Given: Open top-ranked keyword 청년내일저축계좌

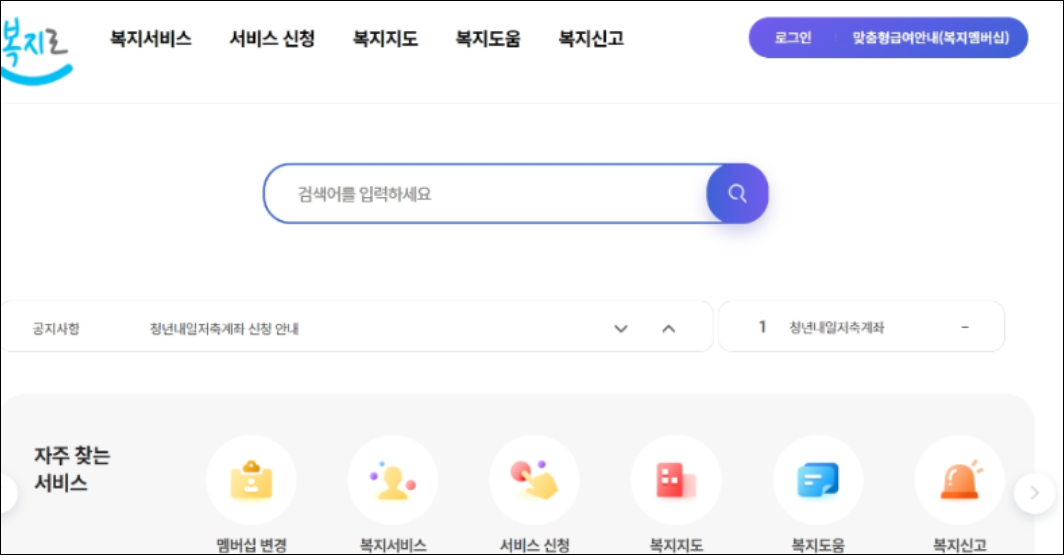Looking at the screenshot, I should click(836, 327).
